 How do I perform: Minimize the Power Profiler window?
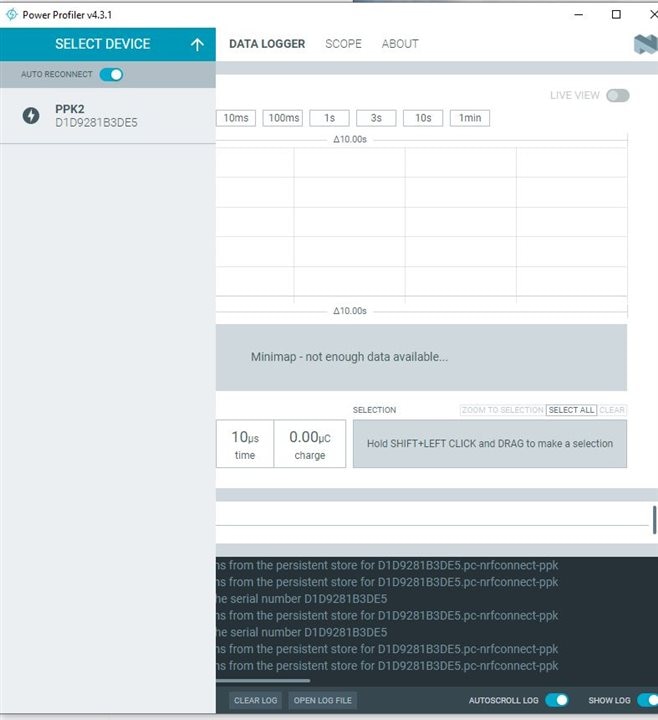coord(579,15)
